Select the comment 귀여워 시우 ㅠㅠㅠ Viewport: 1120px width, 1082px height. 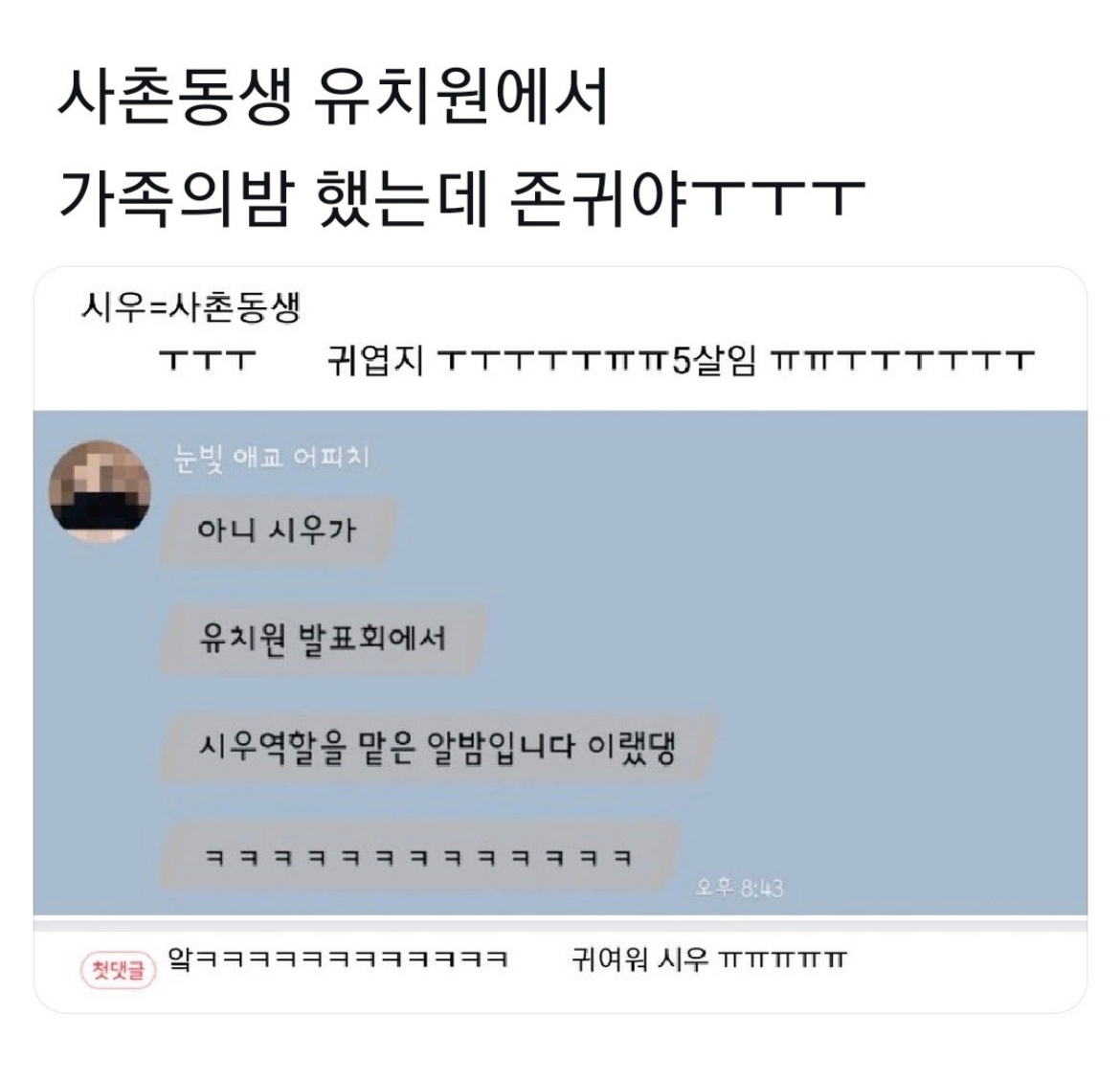pyautogui.click(x=709, y=958)
